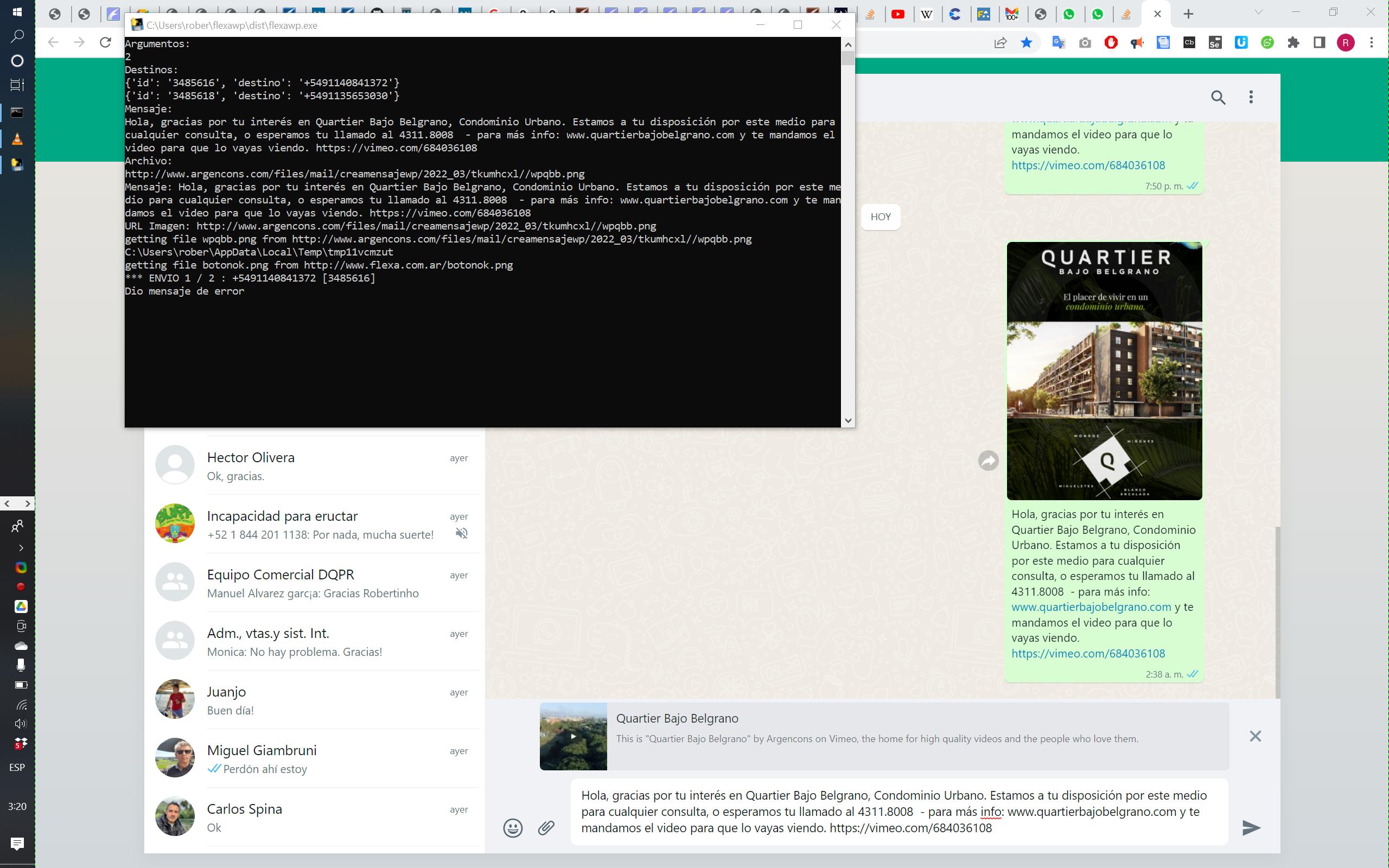Go back to the previous page

(x=53, y=42)
